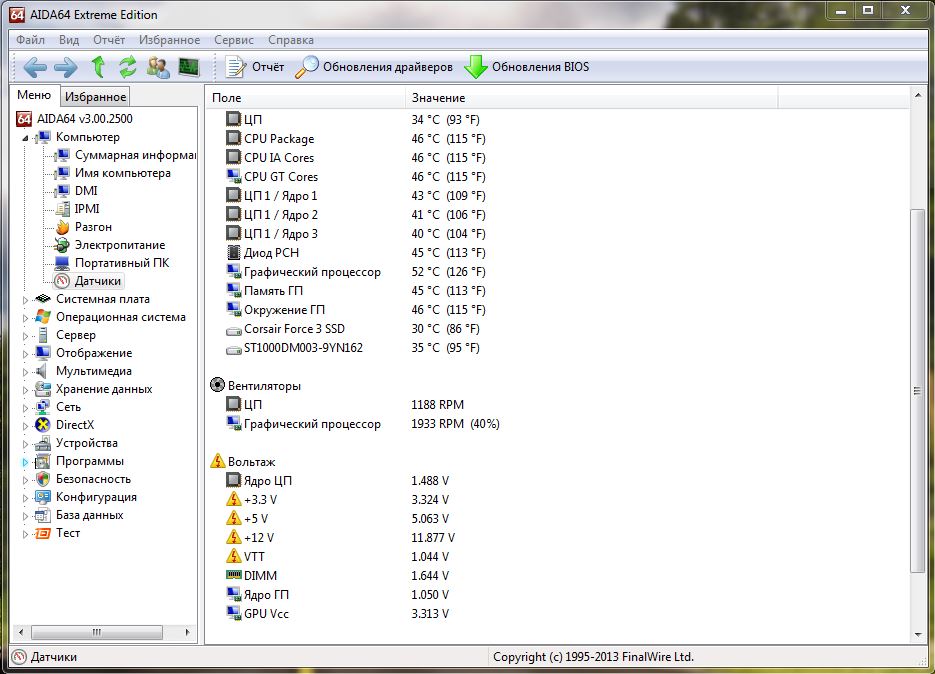Select the Диод PCH row
This screenshot has height=674, width=935.
tap(355, 253)
